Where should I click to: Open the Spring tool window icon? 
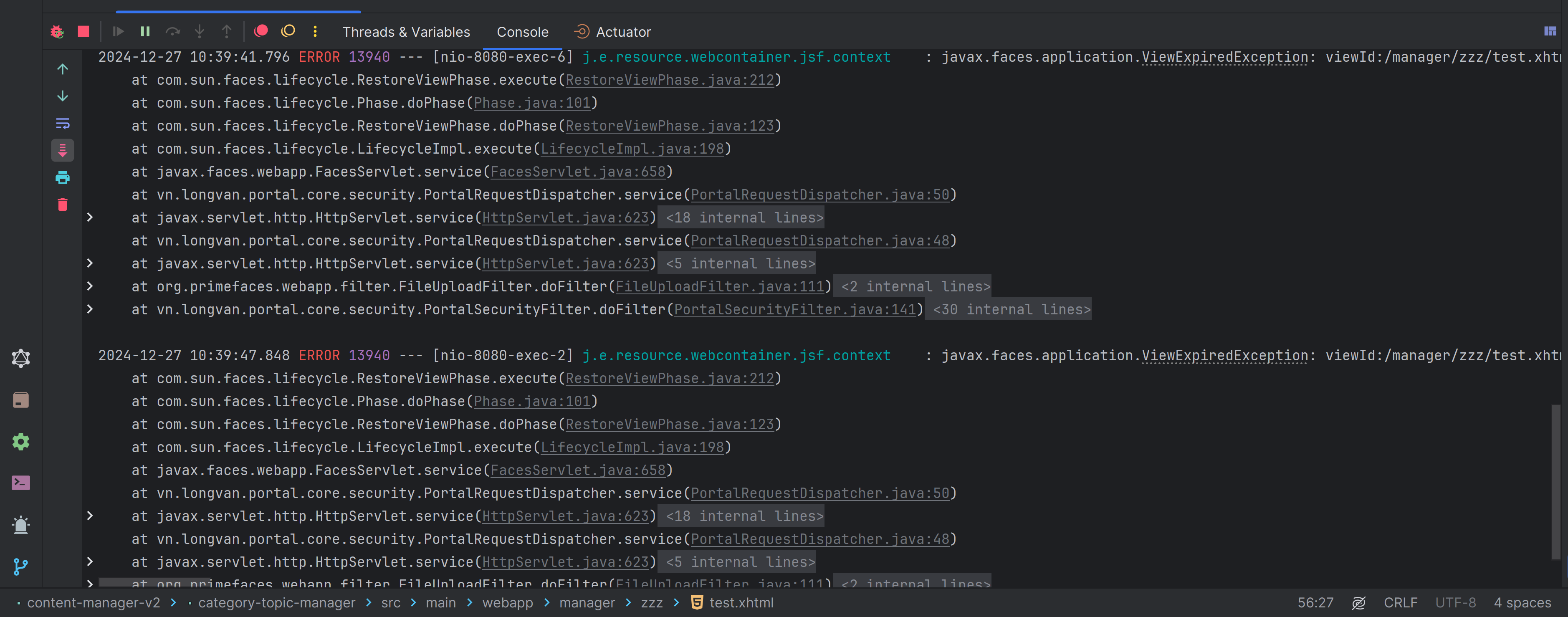pos(21,358)
